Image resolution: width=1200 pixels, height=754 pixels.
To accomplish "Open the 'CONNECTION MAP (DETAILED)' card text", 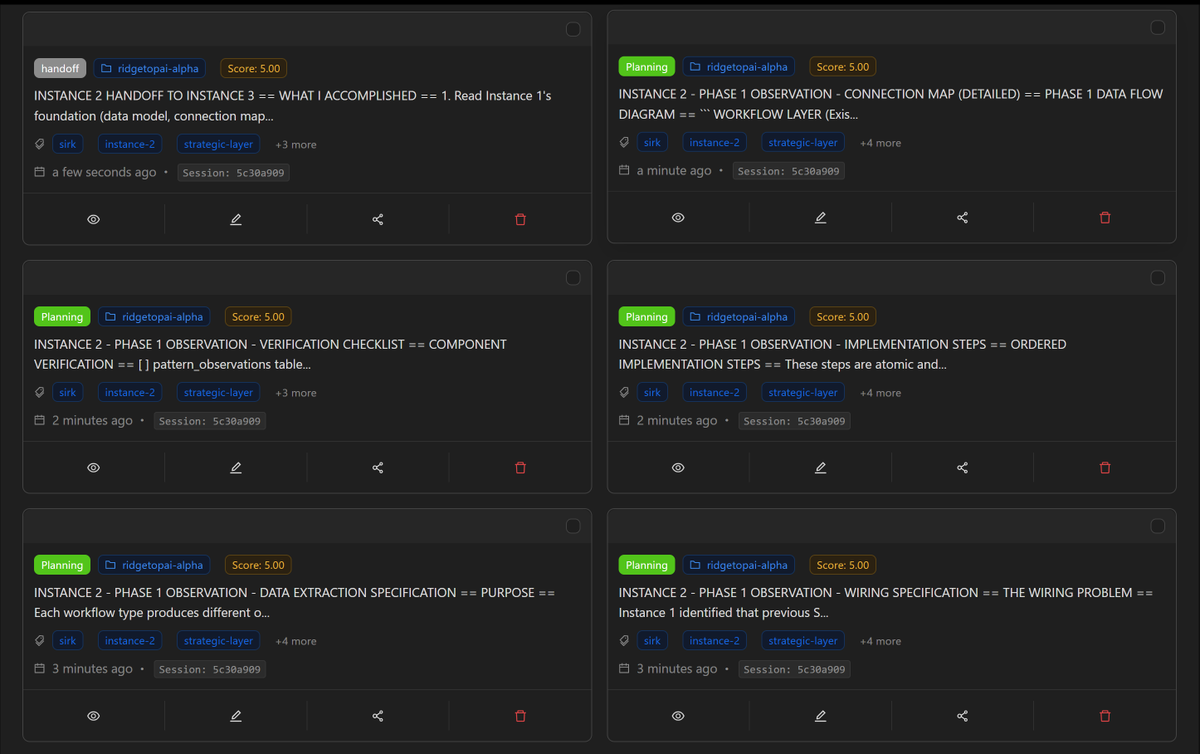I will point(891,104).
